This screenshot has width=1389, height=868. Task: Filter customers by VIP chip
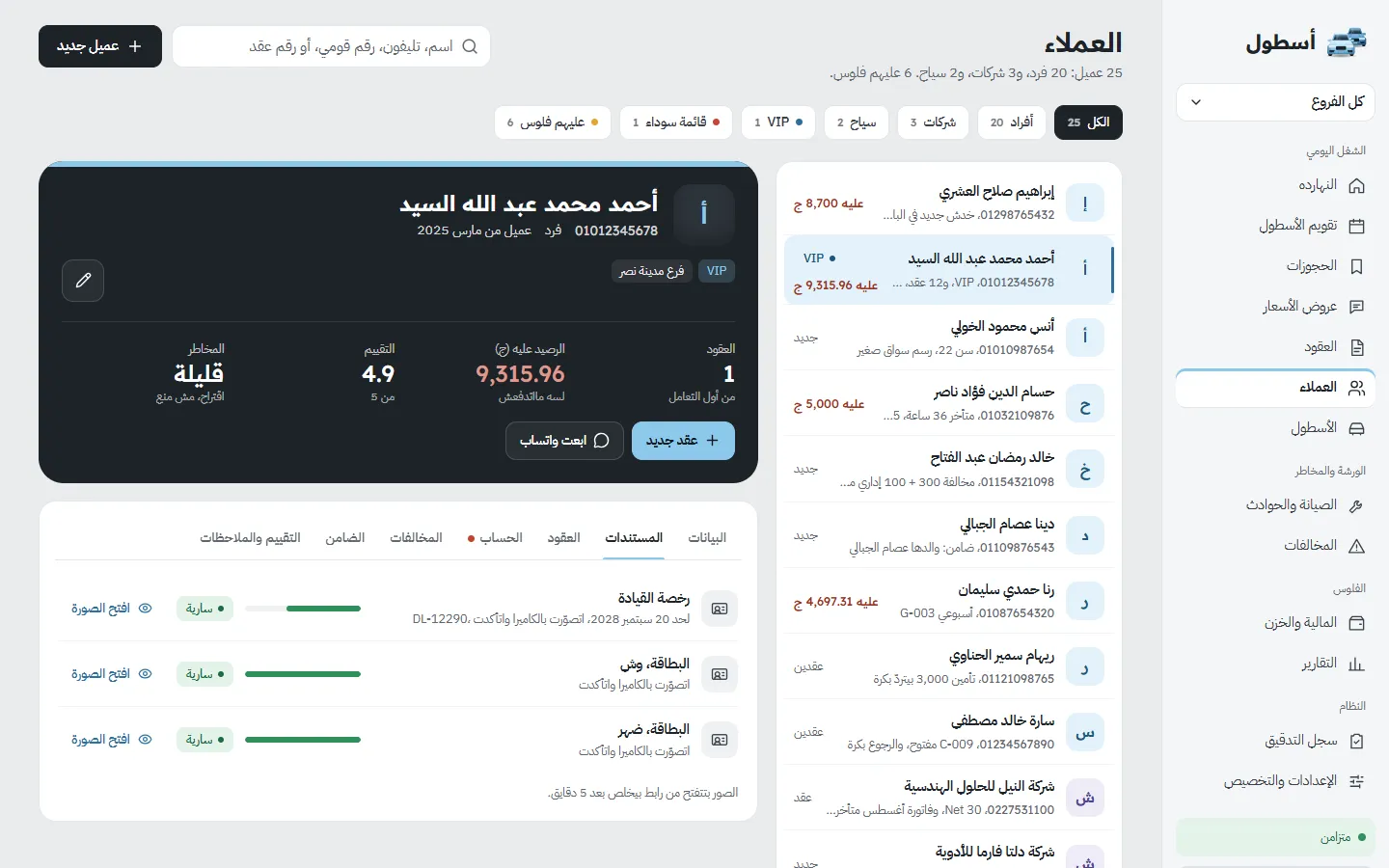[x=778, y=122]
